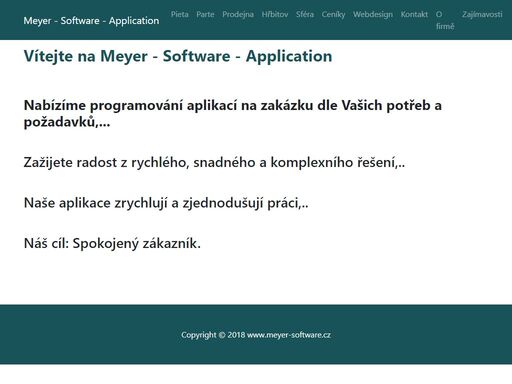The width and height of the screenshot is (512, 384).
Task: Click the year 2018 in the footer
Action: (236, 335)
